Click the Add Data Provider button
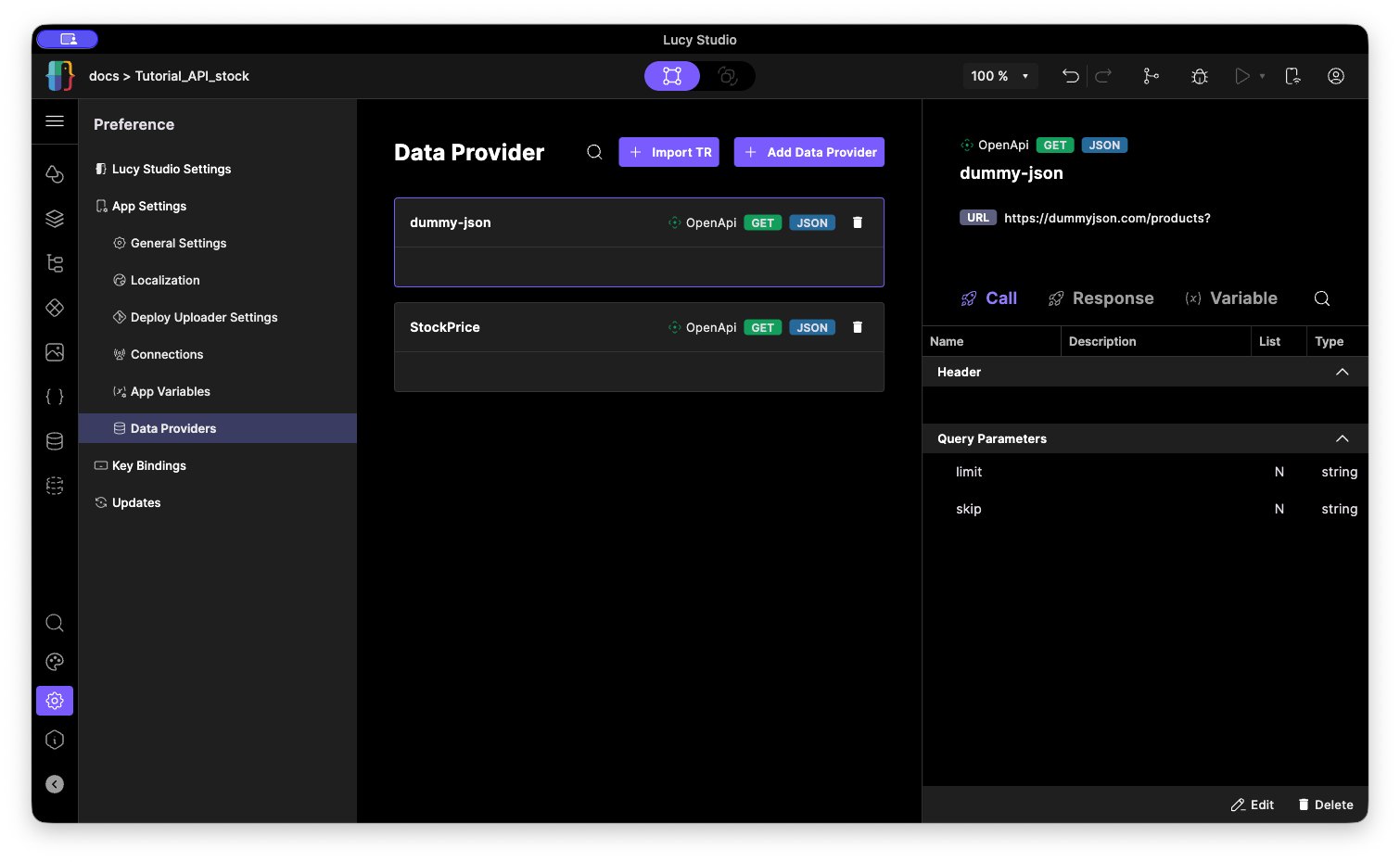 tap(809, 152)
